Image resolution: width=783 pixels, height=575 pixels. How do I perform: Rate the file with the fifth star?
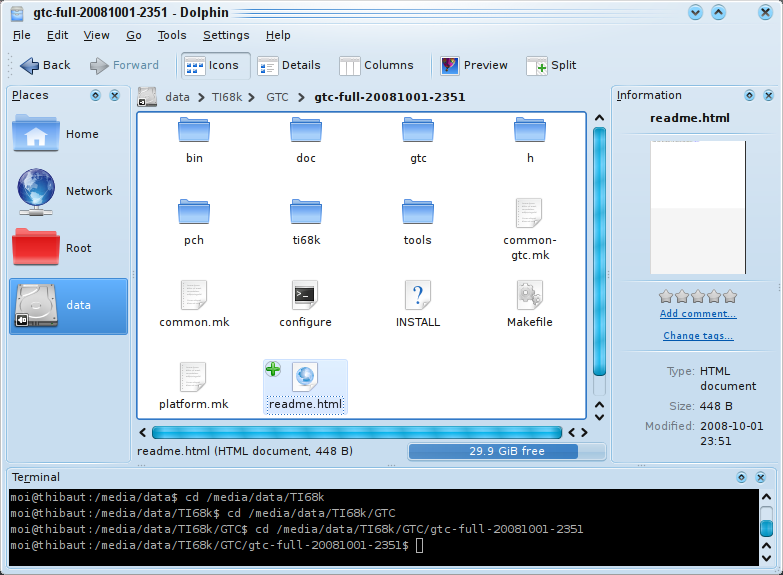click(730, 296)
